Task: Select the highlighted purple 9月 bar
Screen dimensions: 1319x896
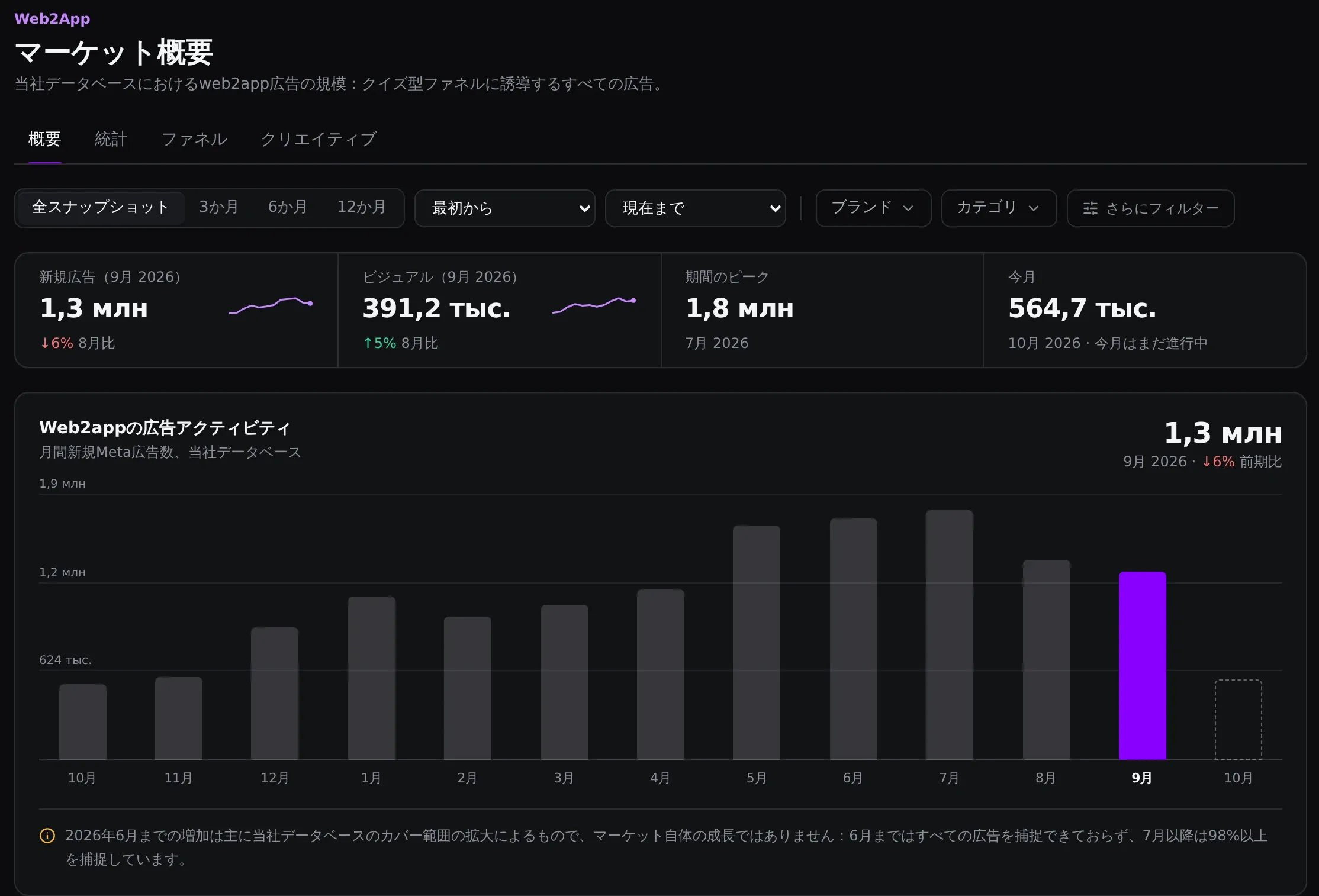Action: 1142,665
